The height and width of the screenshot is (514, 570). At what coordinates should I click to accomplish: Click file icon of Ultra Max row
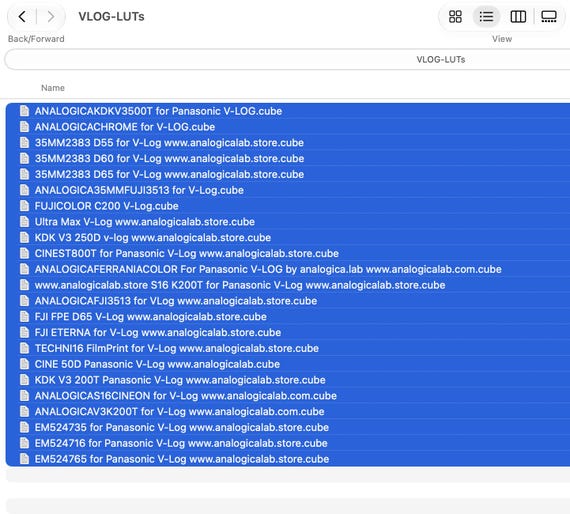[x=24, y=221]
